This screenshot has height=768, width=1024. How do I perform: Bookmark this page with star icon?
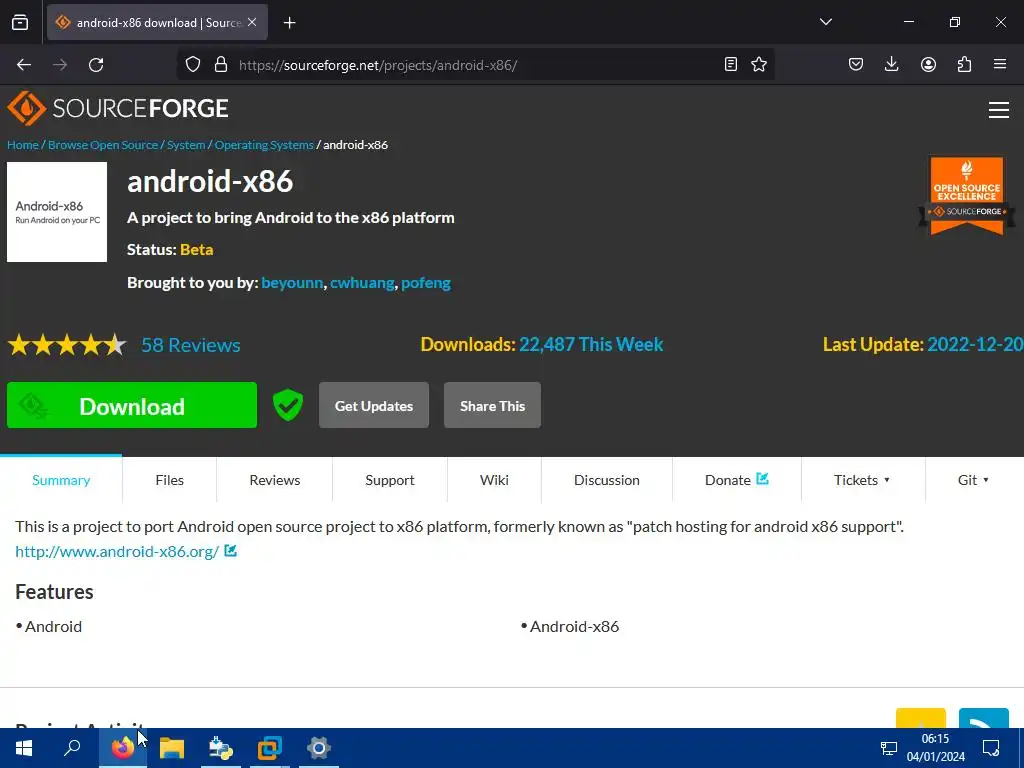point(759,64)
